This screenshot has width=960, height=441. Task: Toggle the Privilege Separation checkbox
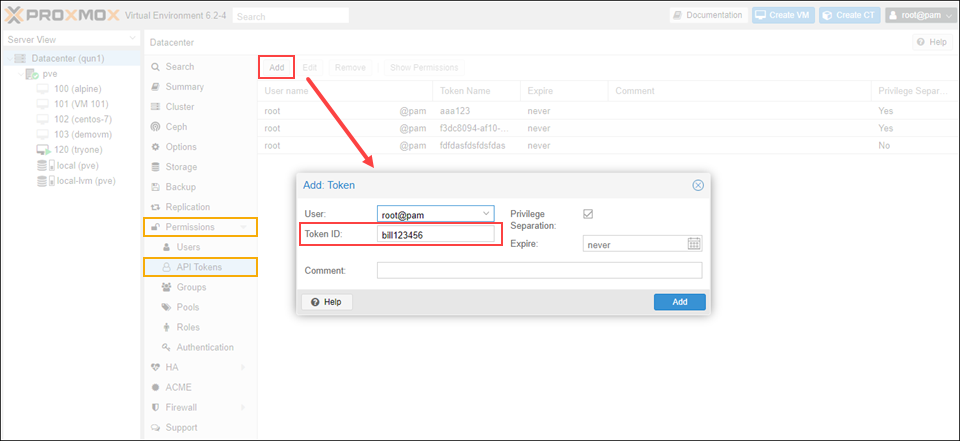[x=588, y=214]
